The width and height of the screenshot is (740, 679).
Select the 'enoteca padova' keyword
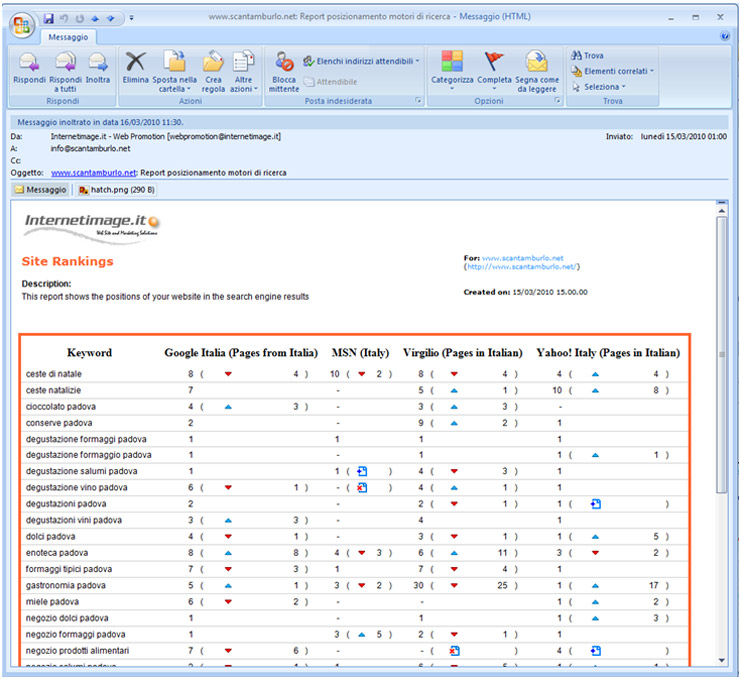[57, 553]
